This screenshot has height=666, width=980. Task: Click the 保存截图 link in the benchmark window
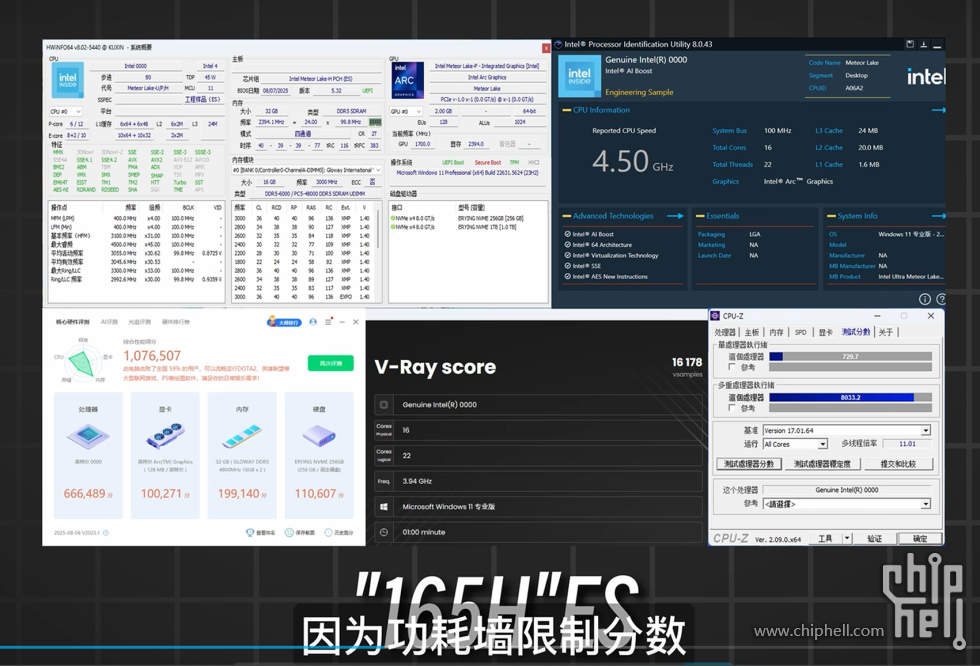point(300,533)
